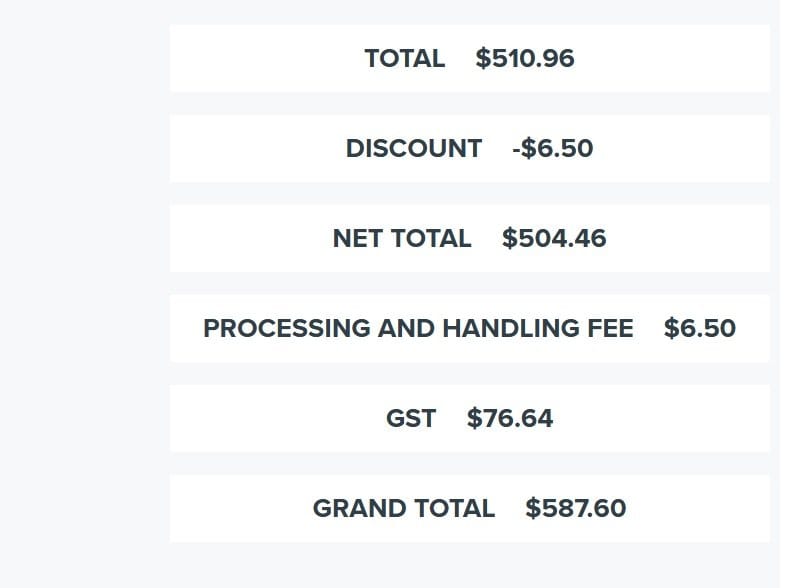Select the $504.46 net total amount
The width and height of the screenshot is (785, 588).
(x=554, y=238)
